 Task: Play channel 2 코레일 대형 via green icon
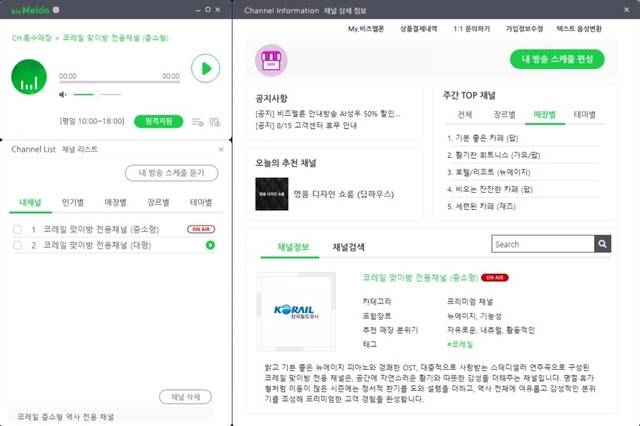click(210, 245)
